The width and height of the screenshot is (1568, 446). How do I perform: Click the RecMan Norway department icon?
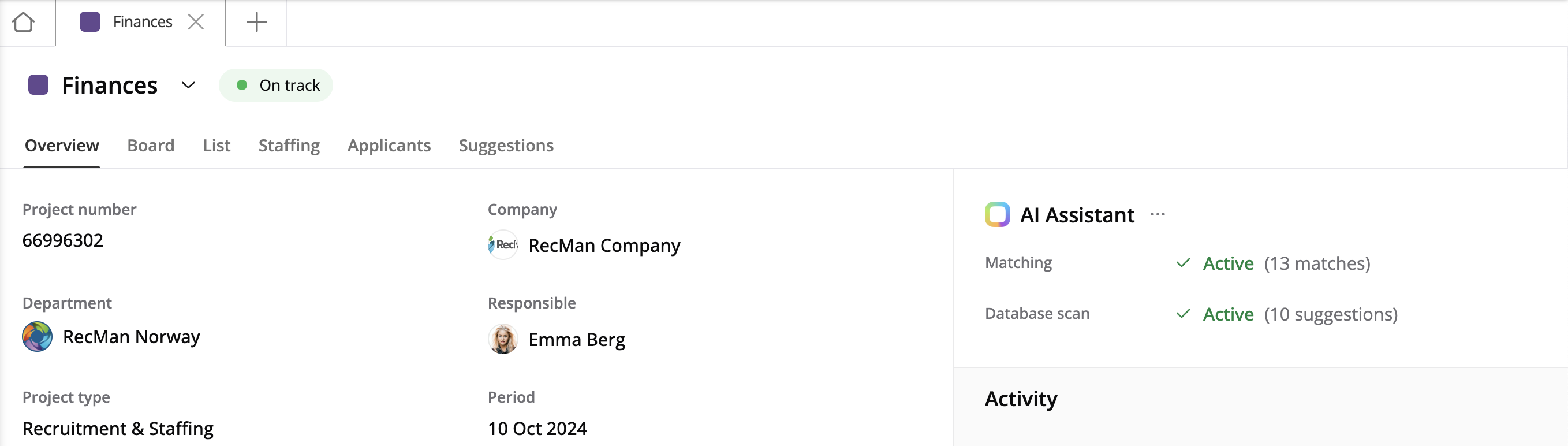tap(37, 337)
